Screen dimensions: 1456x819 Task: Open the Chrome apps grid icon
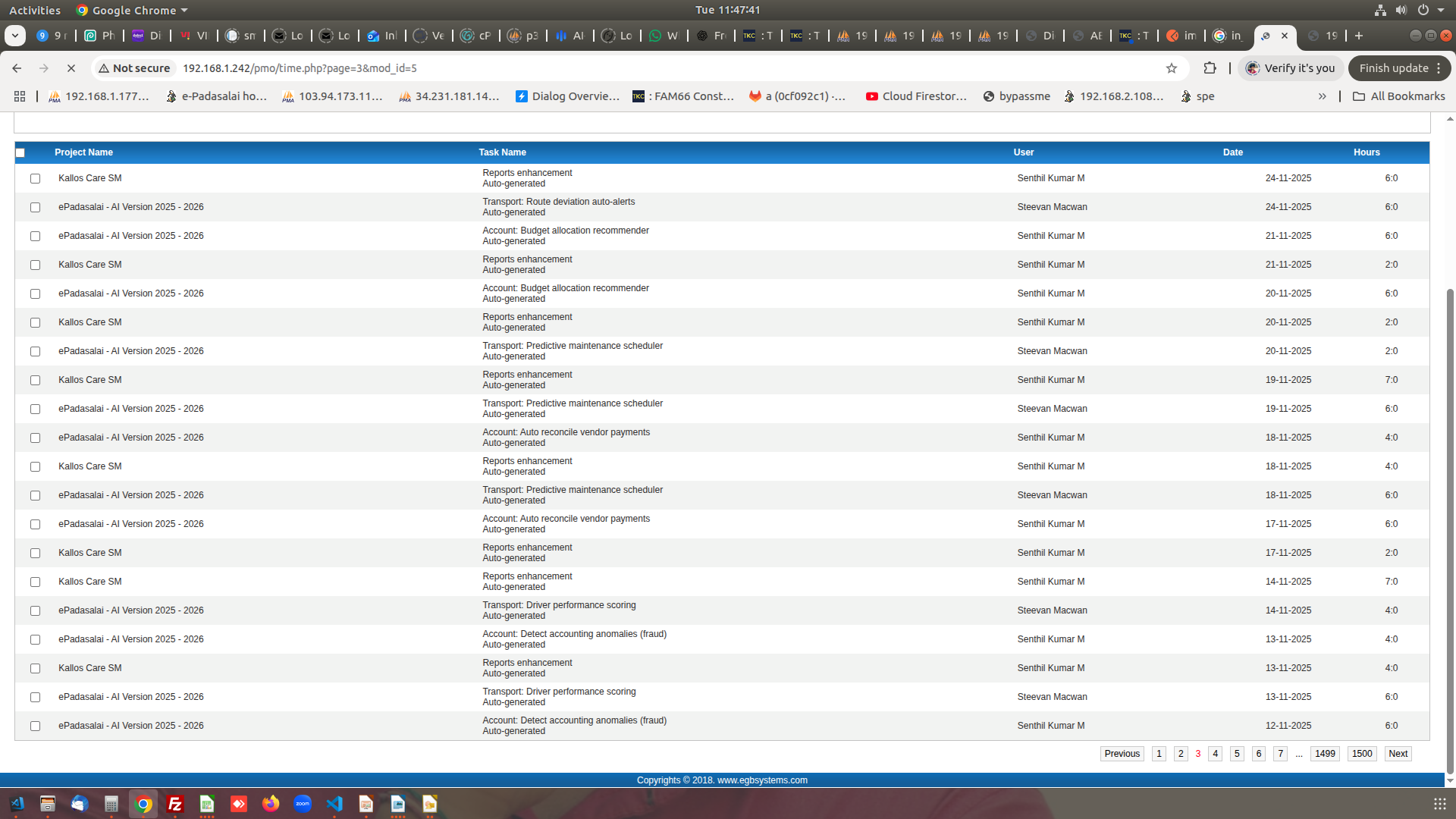(x=20, y=96)
